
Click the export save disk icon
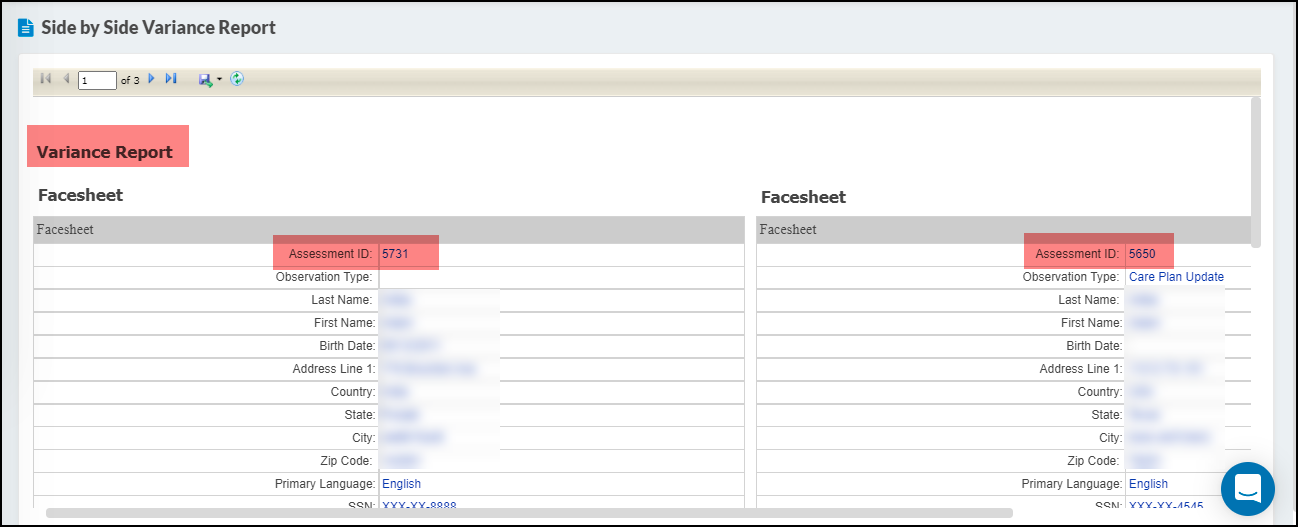click(x=205, y=80)
